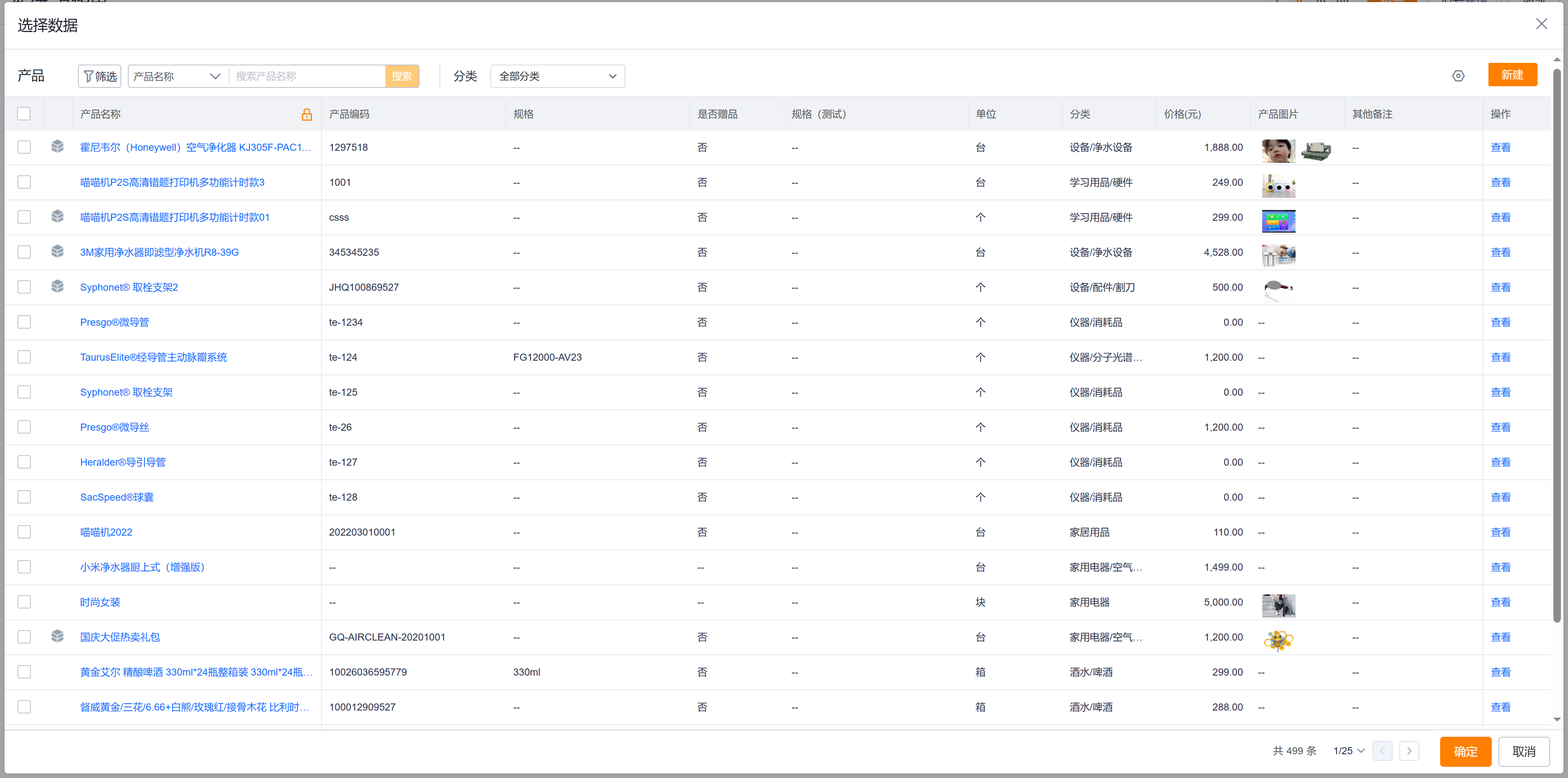The image size is (1568, 778).
Task: Click stack icon beside 3M家用净水器 row
Action: coord(57,252)
